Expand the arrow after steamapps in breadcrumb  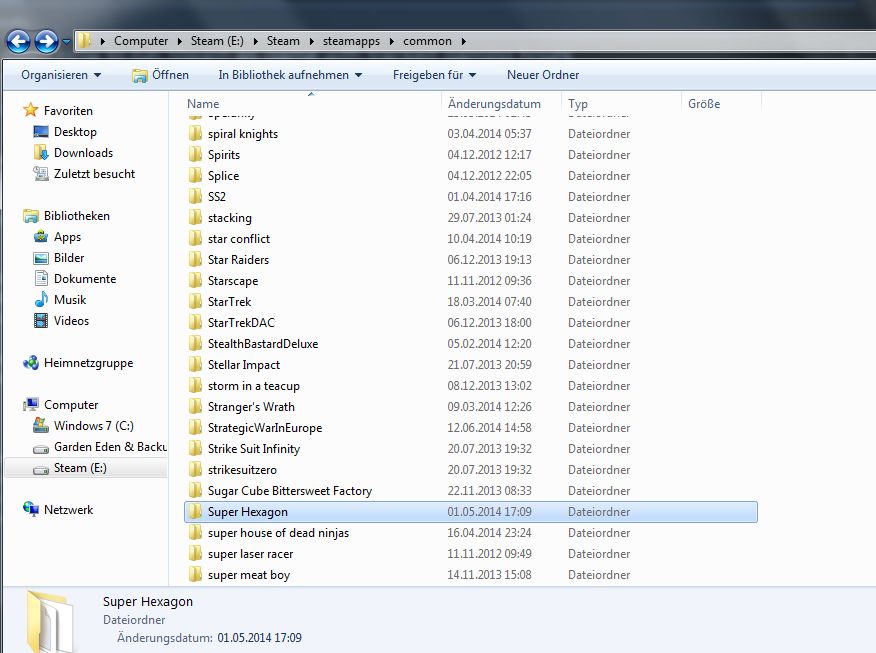(392, 41)
